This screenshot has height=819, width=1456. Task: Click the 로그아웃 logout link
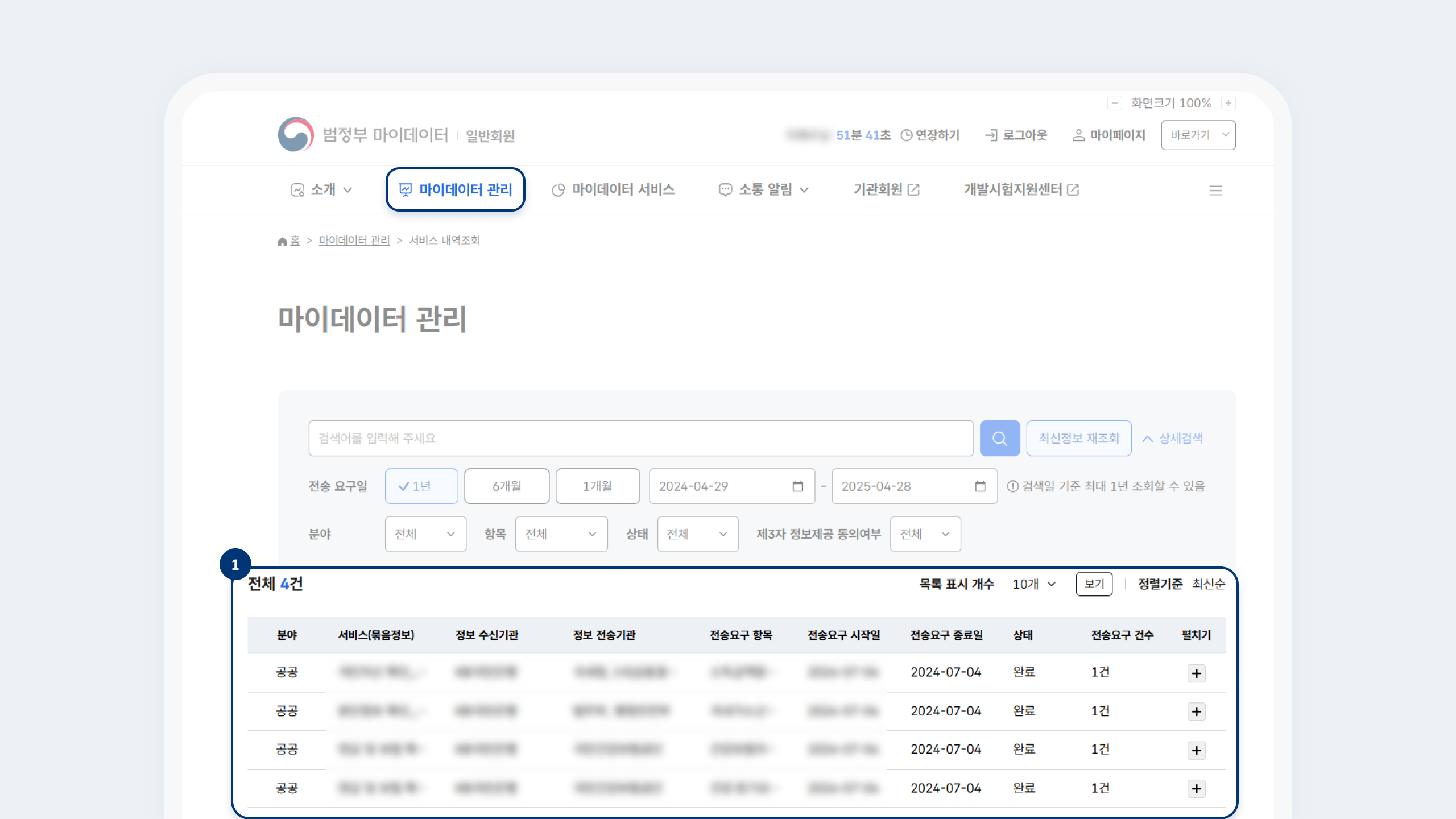[1016, 135]
